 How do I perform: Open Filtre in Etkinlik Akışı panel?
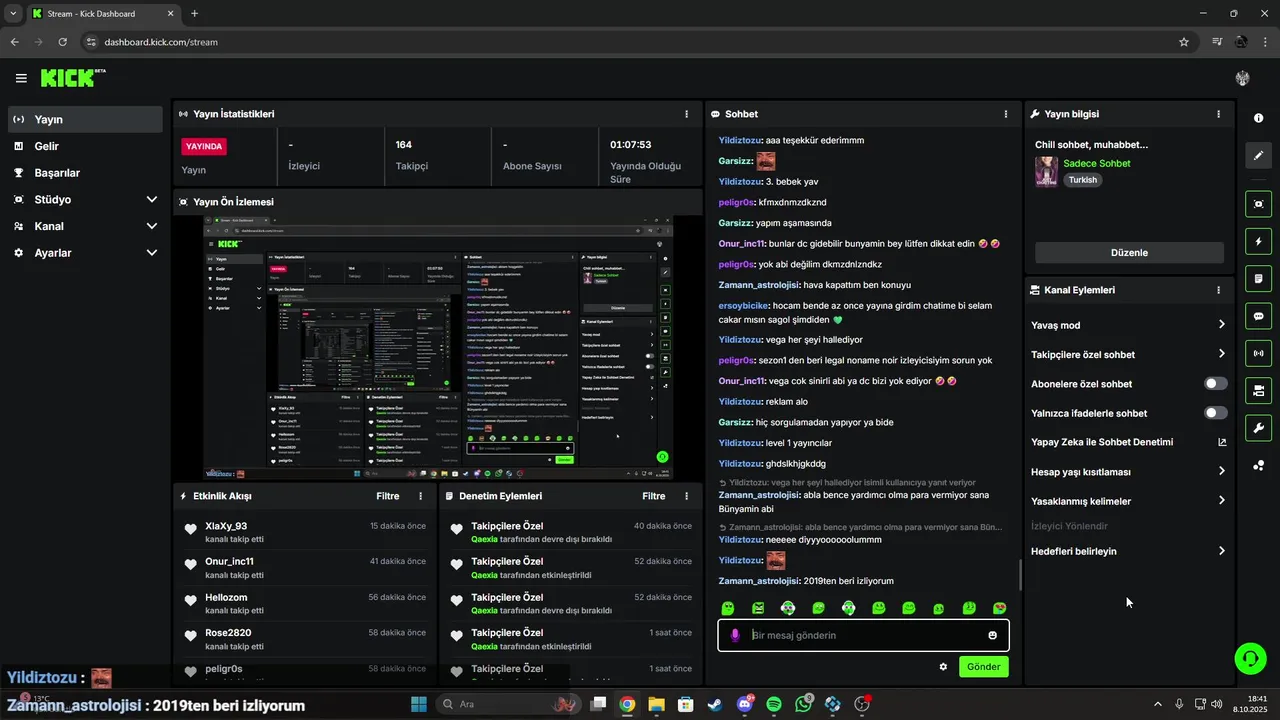388,496
